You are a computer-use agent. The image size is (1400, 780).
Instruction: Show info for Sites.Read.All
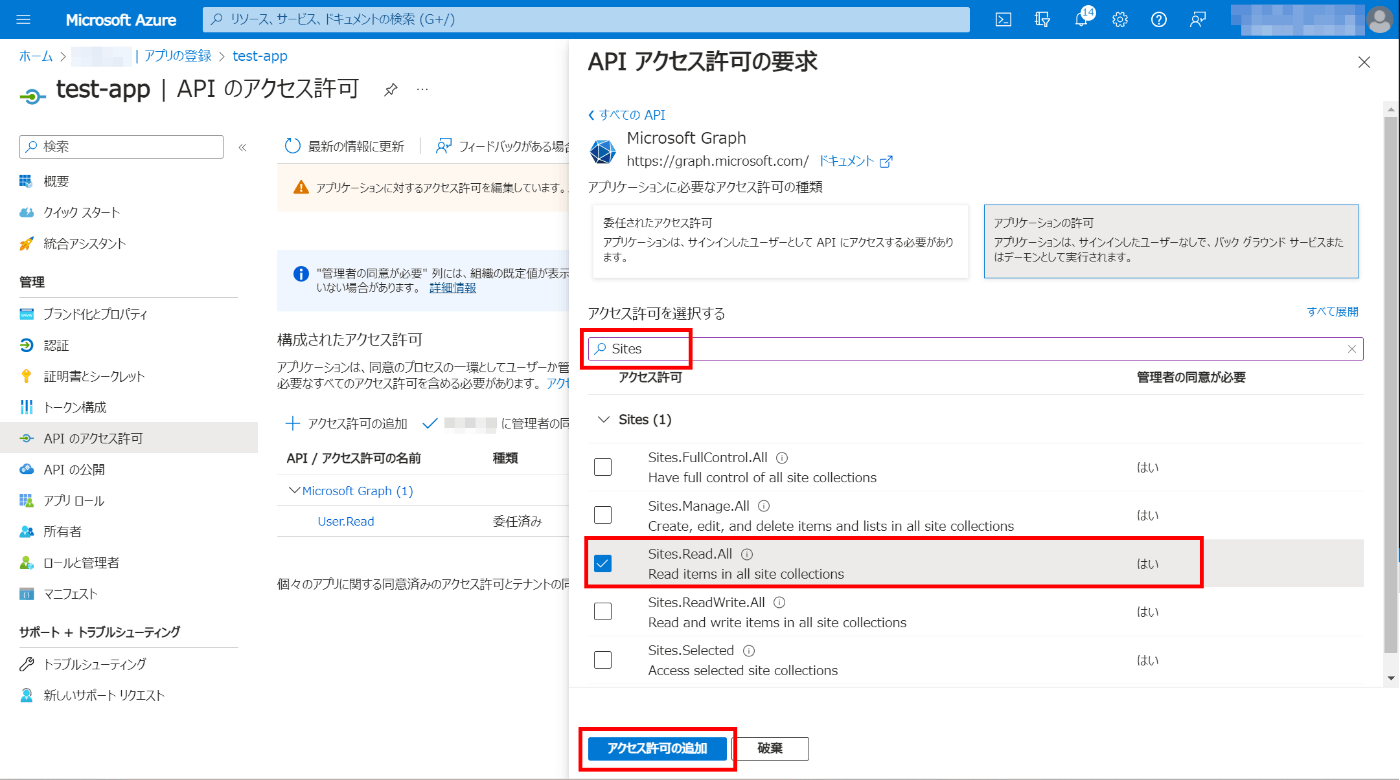tap(747, 554)
